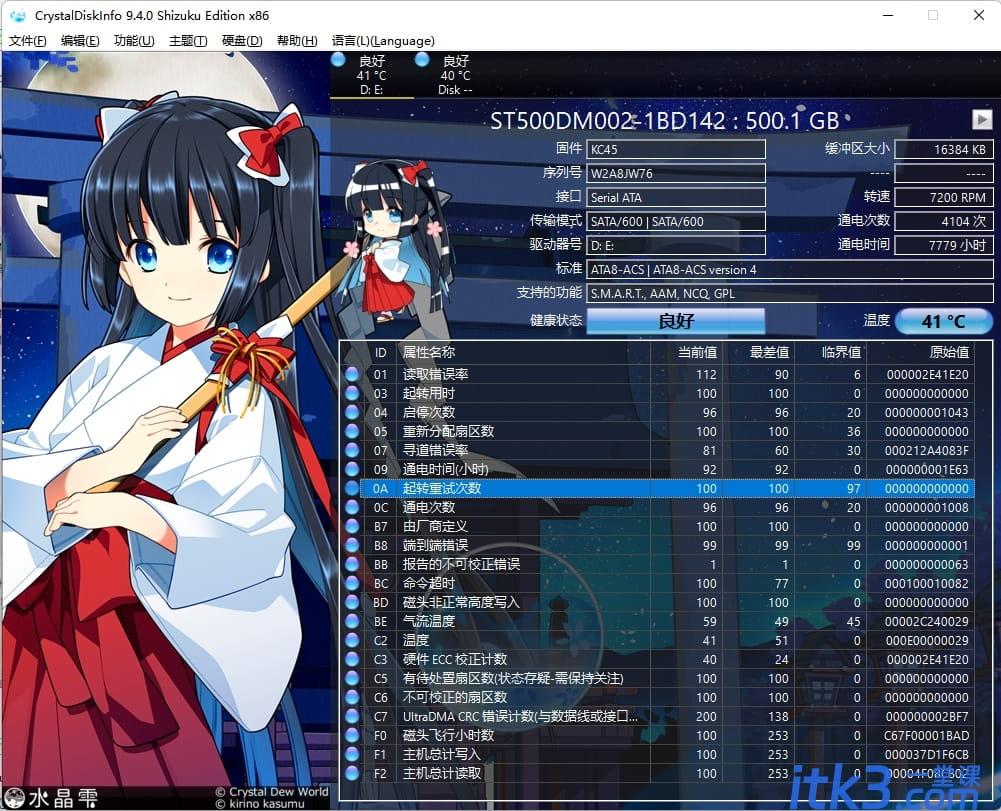Click raw value C67F00001BAD
The height and width of the screenshot is (811, 1001).
click(926, 736)
